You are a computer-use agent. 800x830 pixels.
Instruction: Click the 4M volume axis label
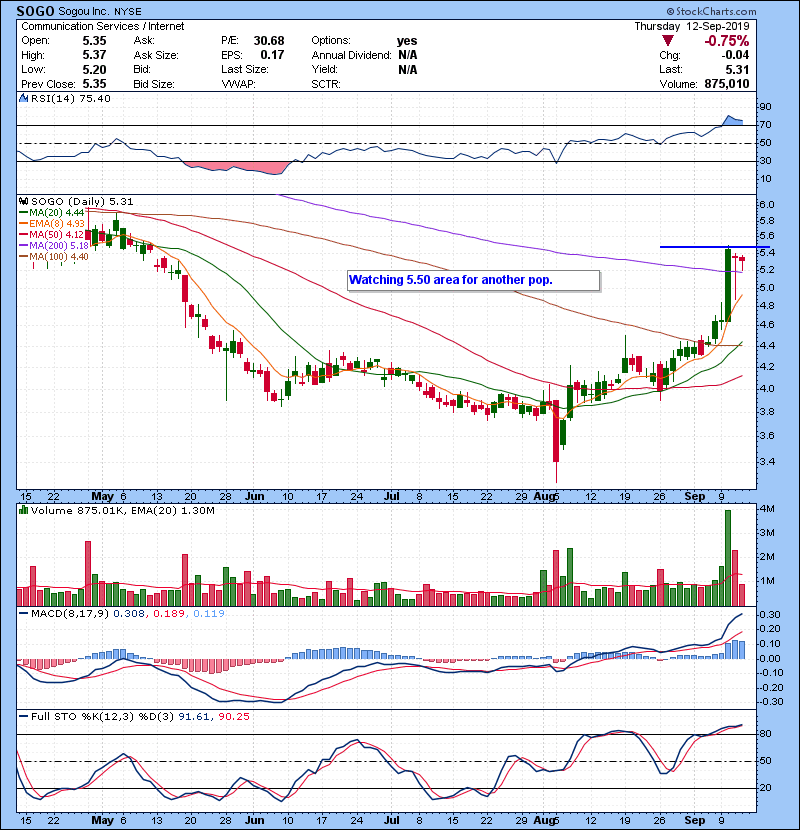(x=767, y=509)
